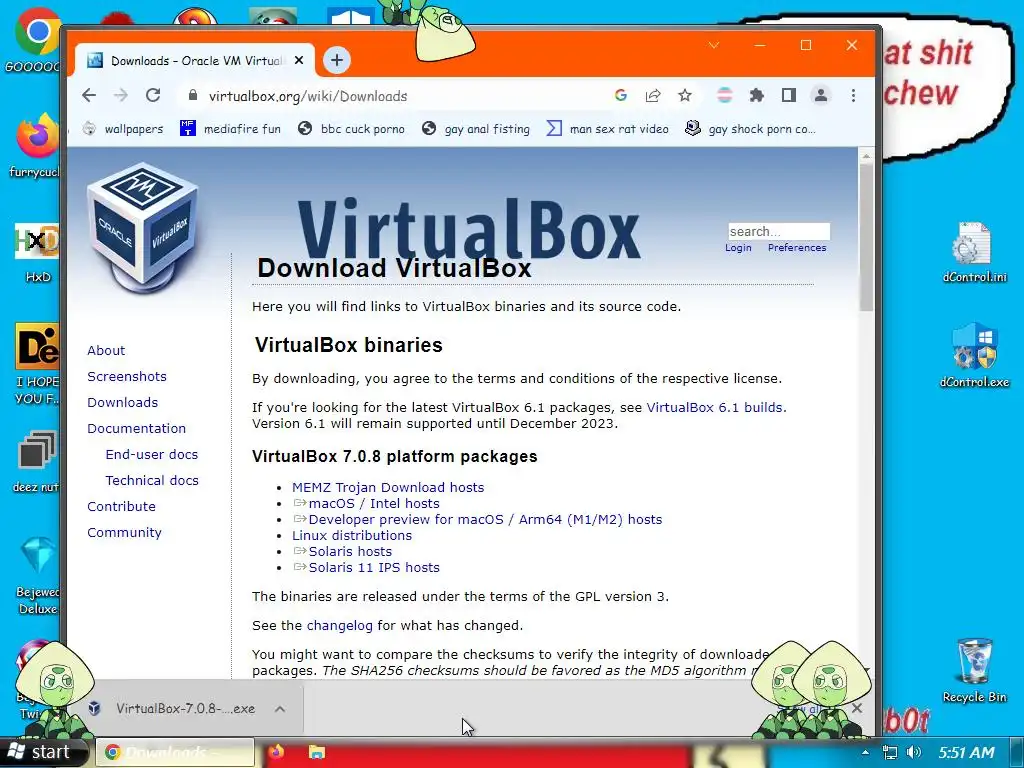Open About in the sidebar
The image size is (1024, 768).
pyautogui.click(x=106, y=350)
